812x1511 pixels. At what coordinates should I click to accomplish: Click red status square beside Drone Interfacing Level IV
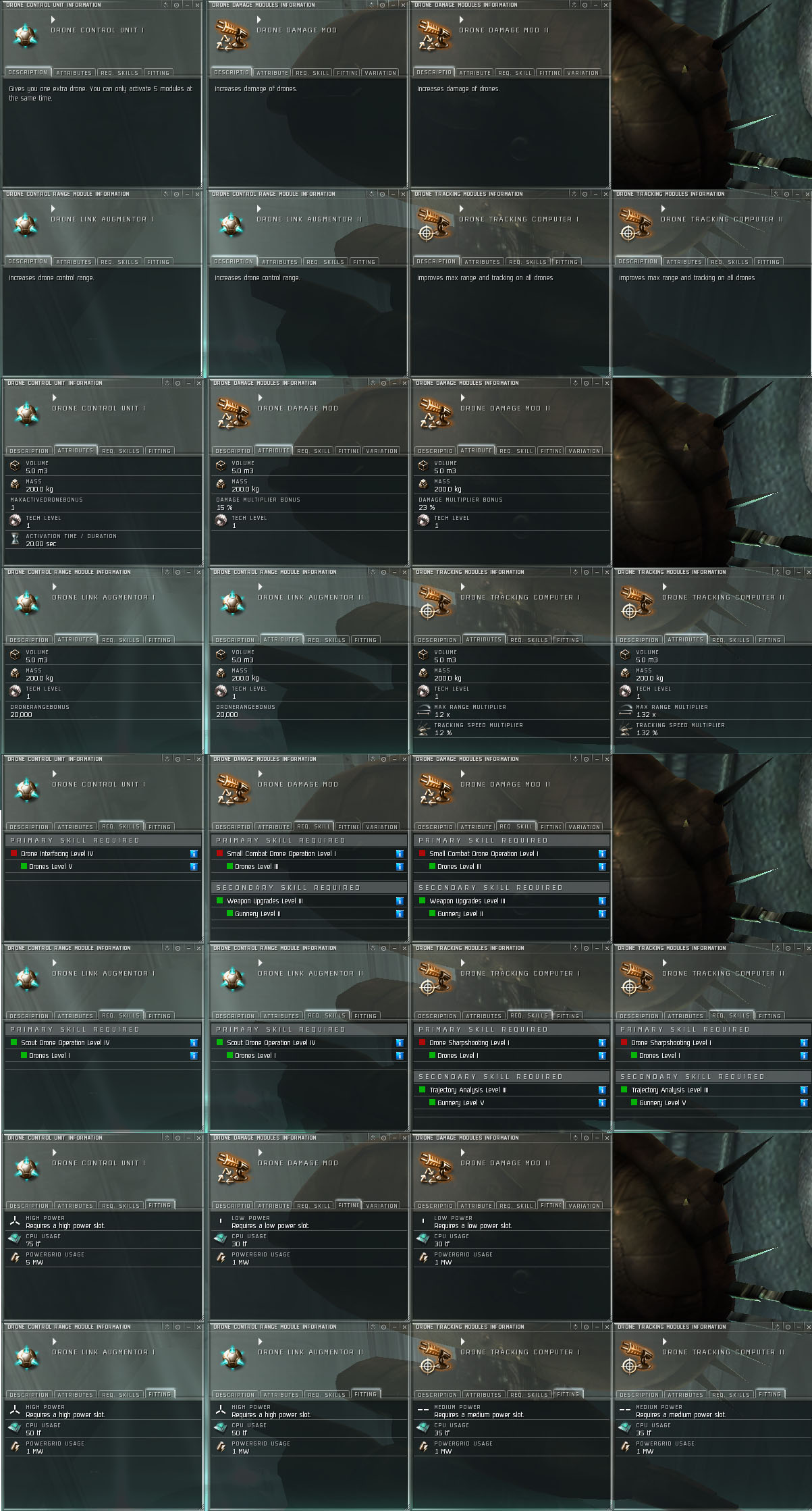tap(13, 853)
